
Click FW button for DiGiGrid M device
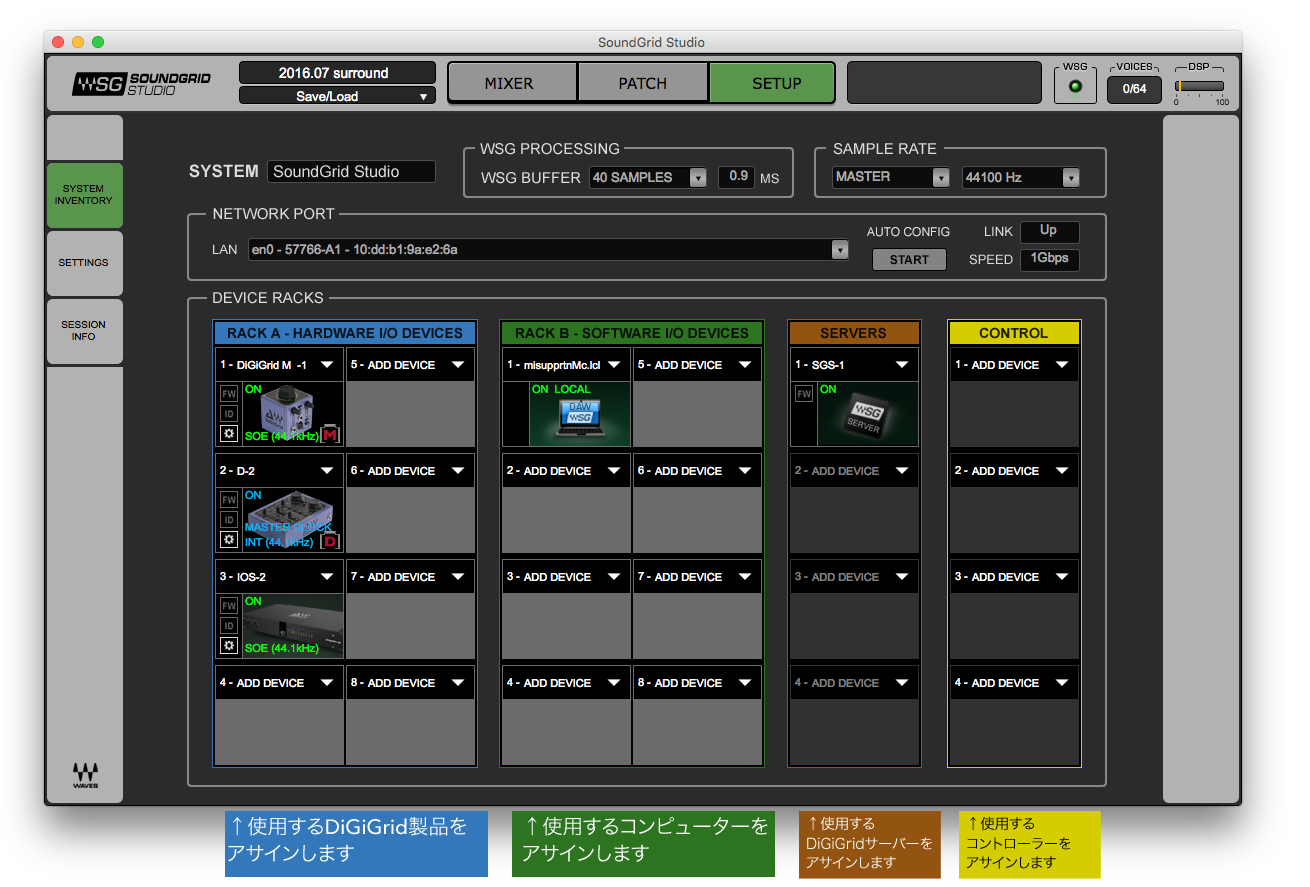click(229, 394)
